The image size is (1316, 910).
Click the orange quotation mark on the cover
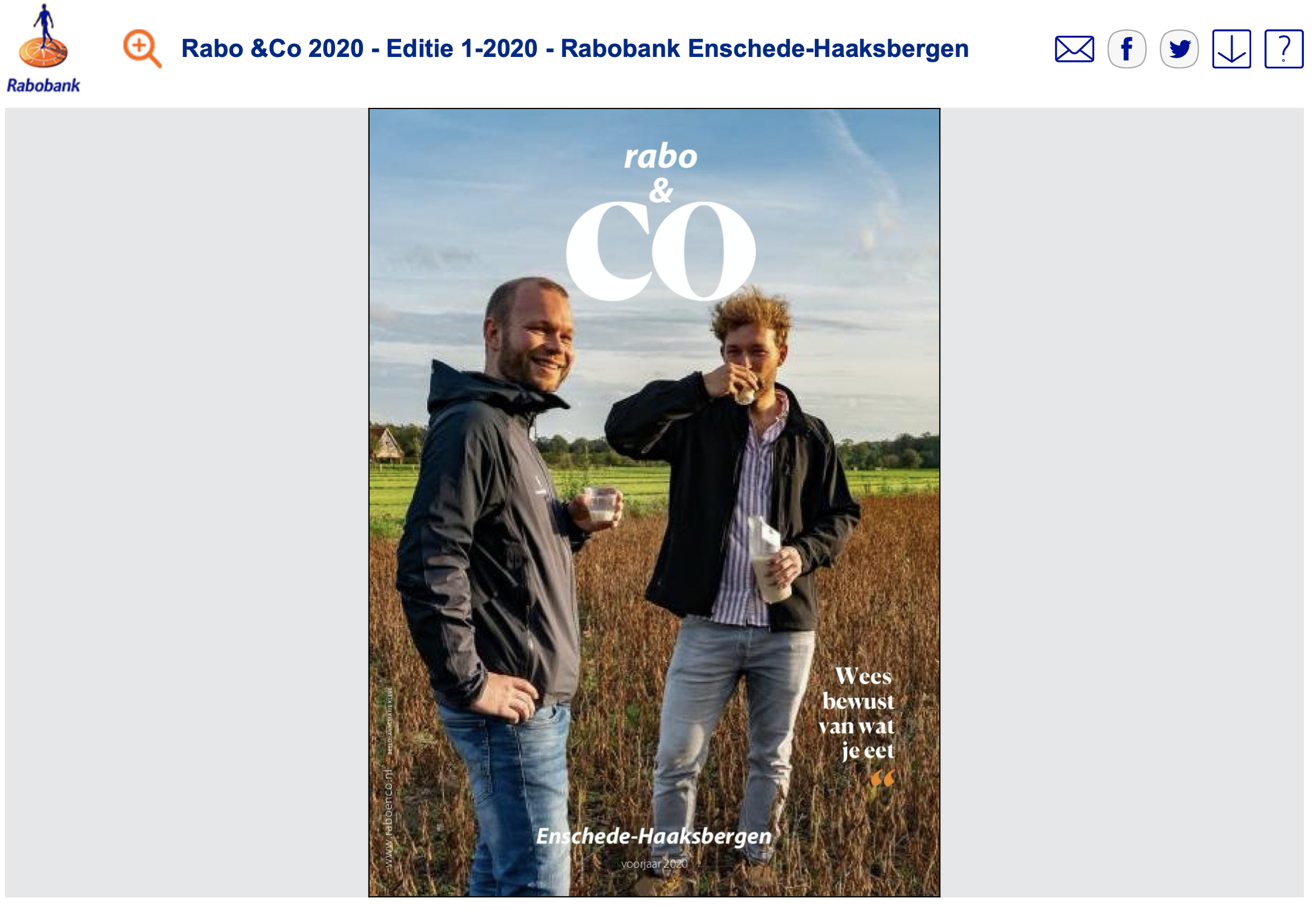(x=882, y=779)
